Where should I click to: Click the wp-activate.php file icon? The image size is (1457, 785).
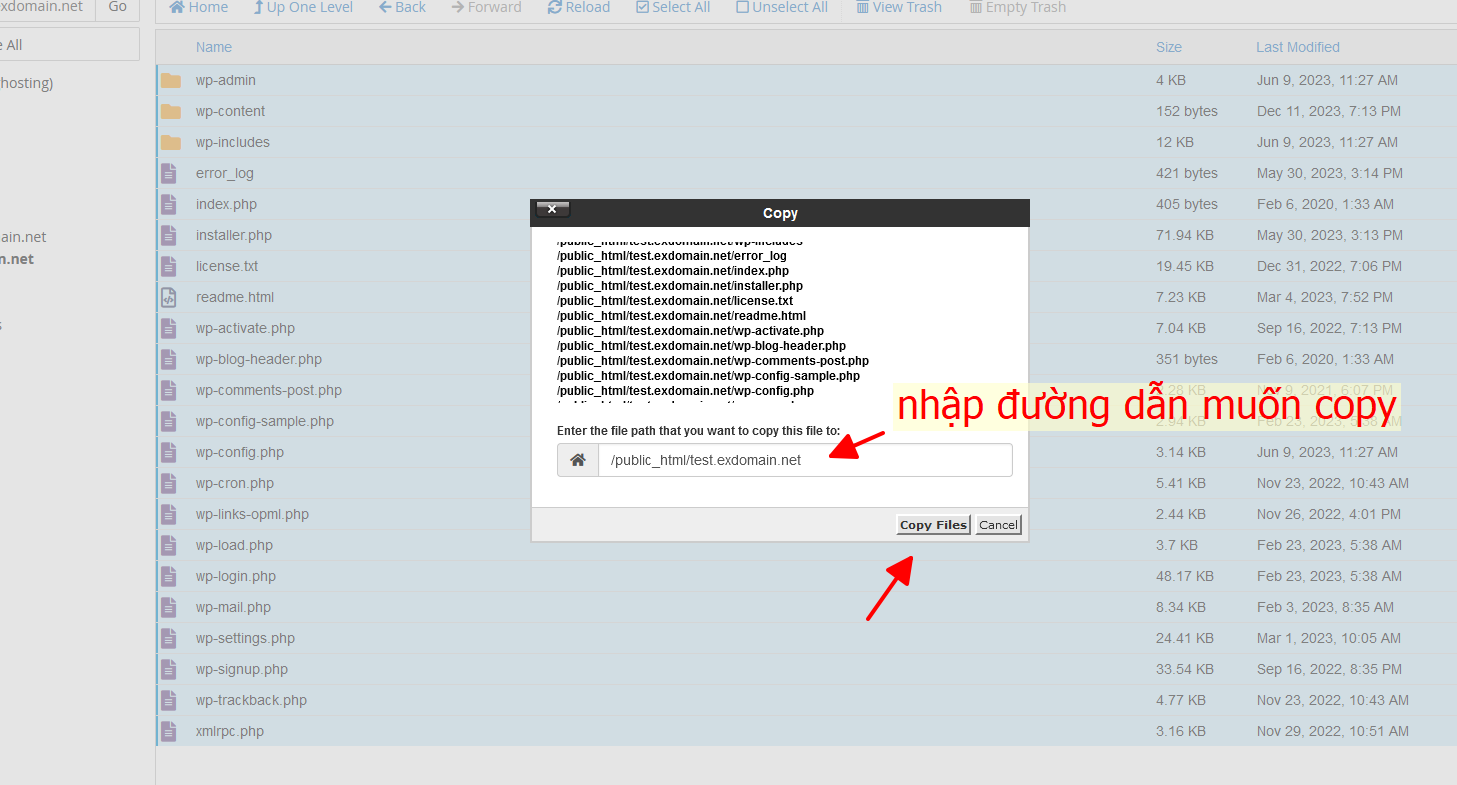169,328
